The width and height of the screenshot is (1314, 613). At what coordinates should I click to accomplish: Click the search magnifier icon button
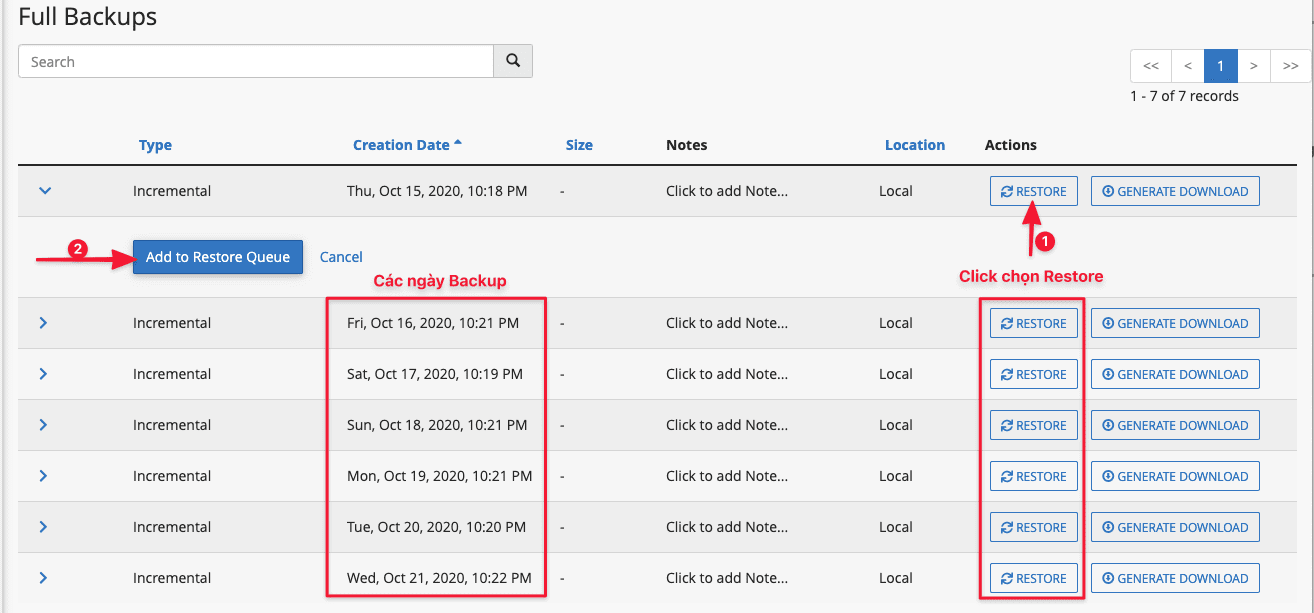[513, 61]
